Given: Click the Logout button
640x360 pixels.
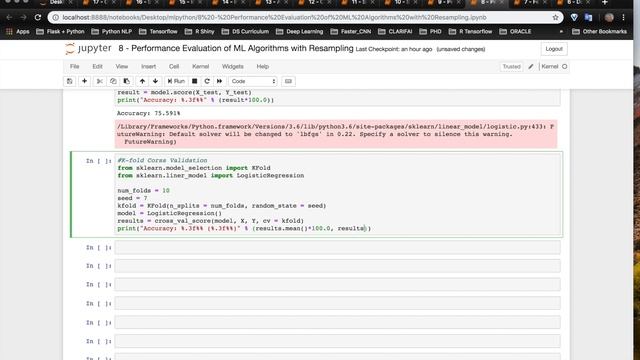Looking at the screenshot, I should click(554, 49).
